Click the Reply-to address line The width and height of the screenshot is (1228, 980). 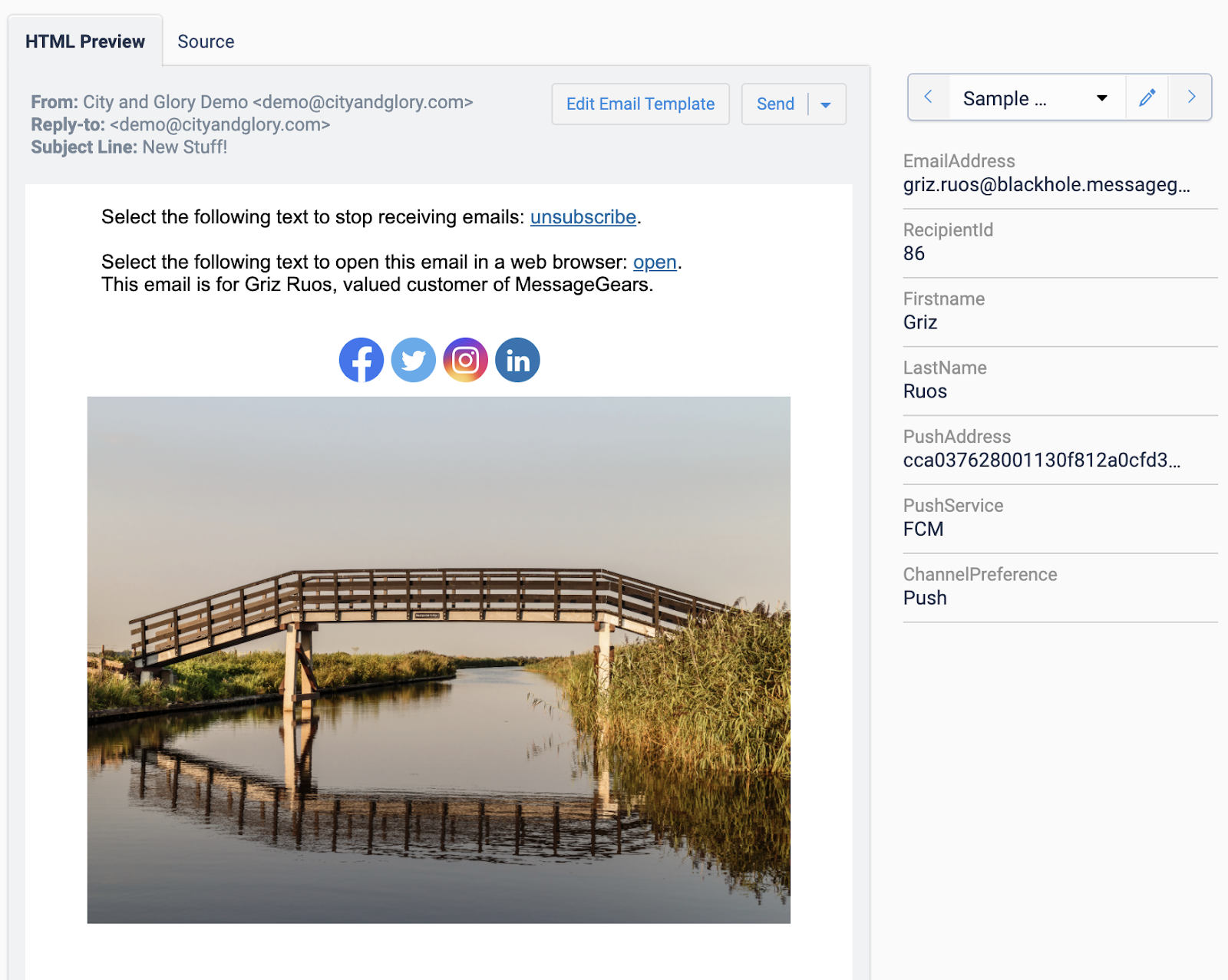click(x=180, y=124)
